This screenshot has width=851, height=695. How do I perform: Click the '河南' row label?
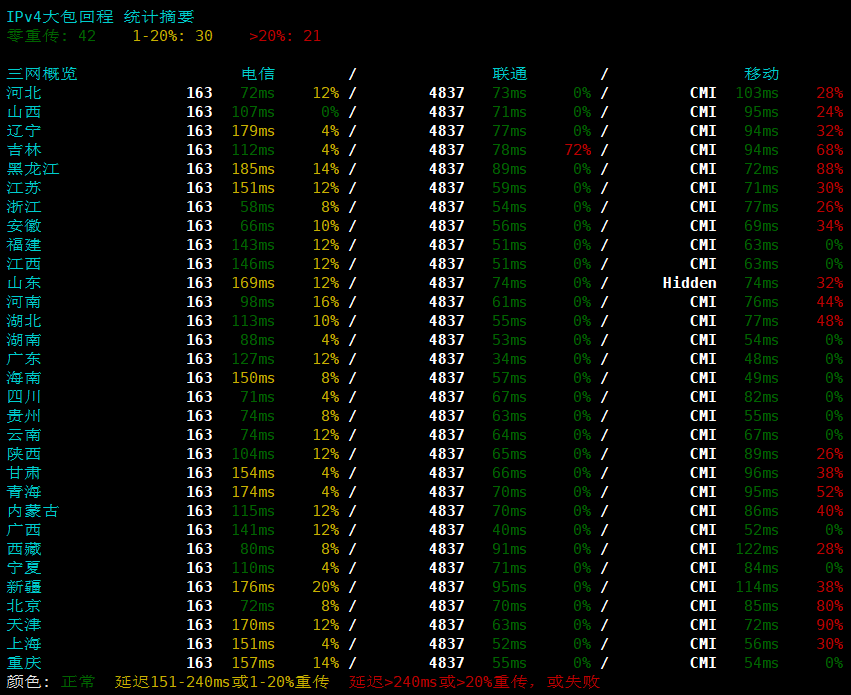(x=24, y=302)
